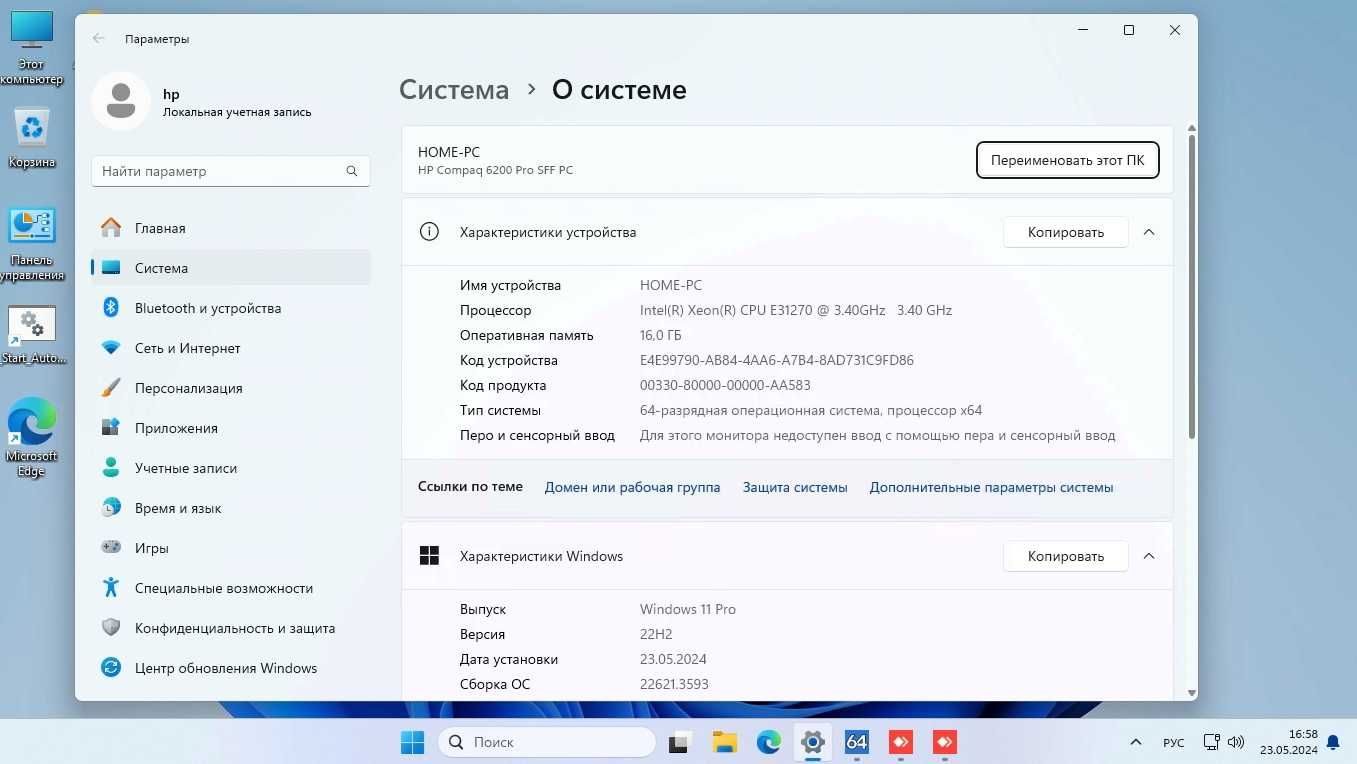Screen dimensions: 1357x764
Task: Copy device specs with Копировать button
Action: pos(1066,232)
